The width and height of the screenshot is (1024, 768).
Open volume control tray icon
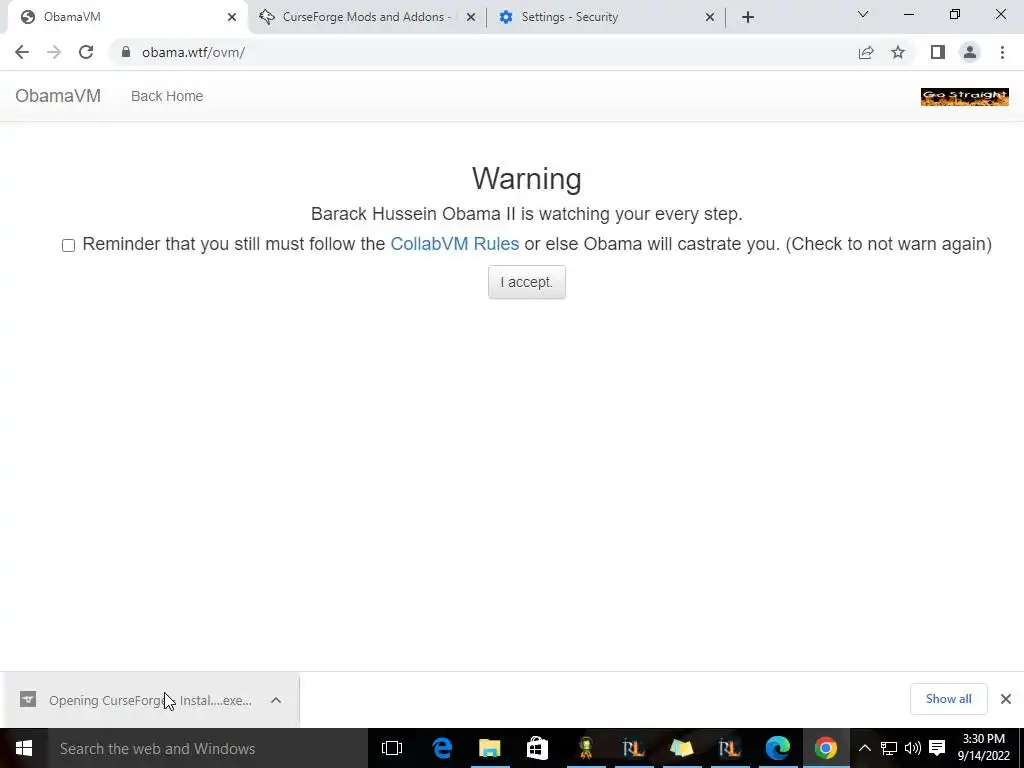point(913,748)
